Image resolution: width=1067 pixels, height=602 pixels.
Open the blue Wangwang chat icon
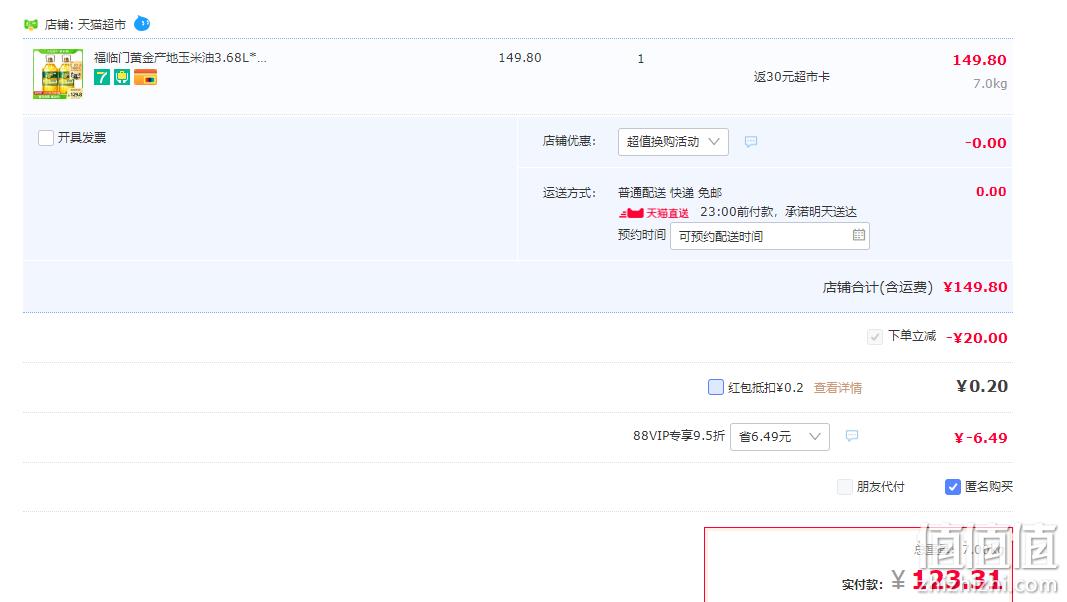click(x=142, y=24)
